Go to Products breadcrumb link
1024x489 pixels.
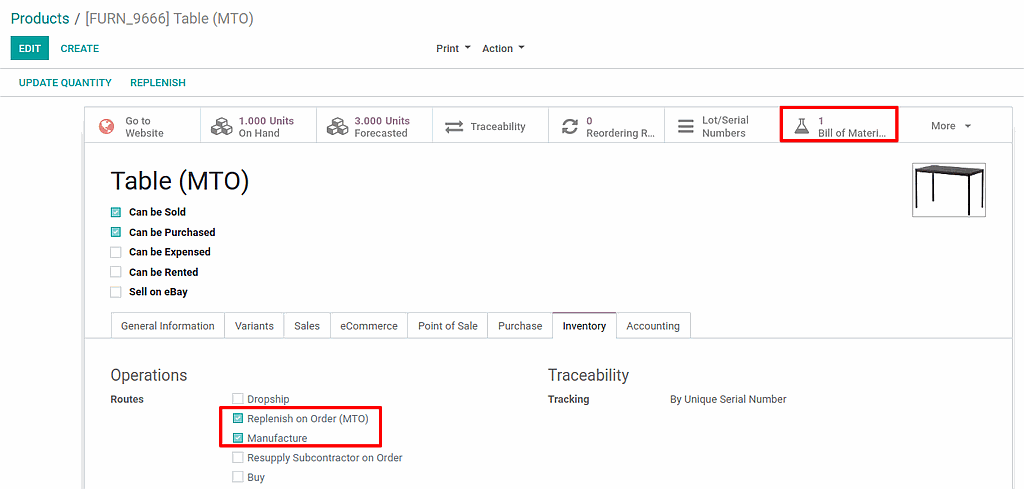(x=40, y=19)
